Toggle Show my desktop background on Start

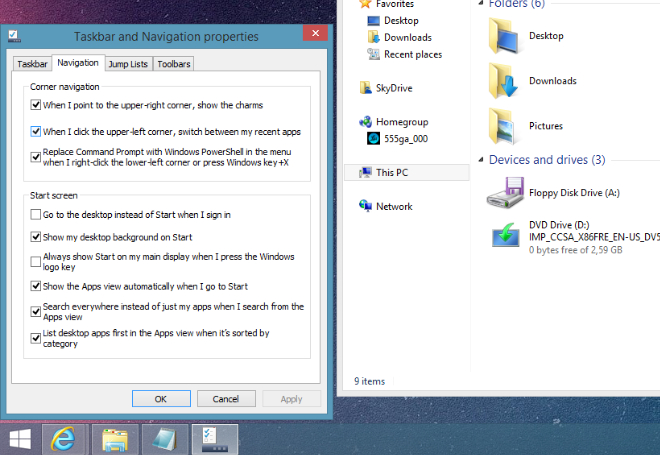(36, 237)
